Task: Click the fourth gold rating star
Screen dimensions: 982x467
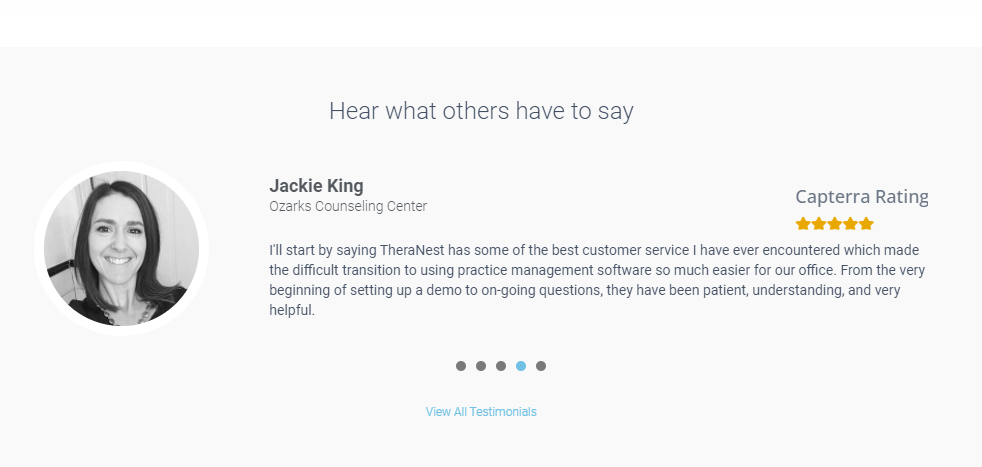Action: point(850,223)
